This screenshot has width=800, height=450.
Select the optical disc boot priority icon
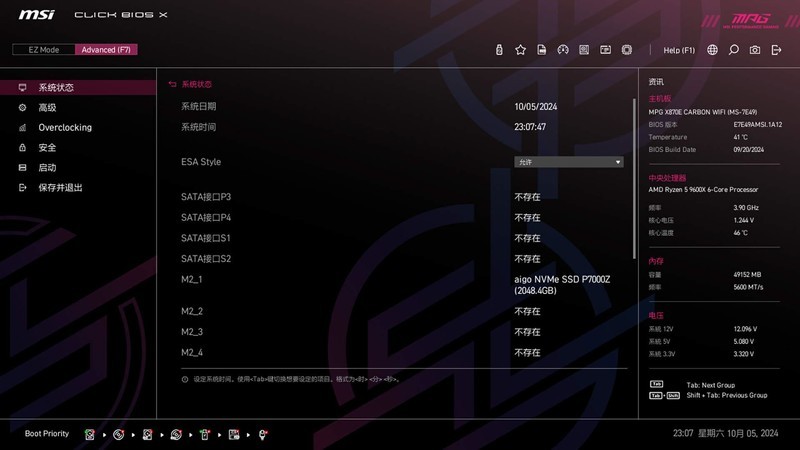(118, 435)
